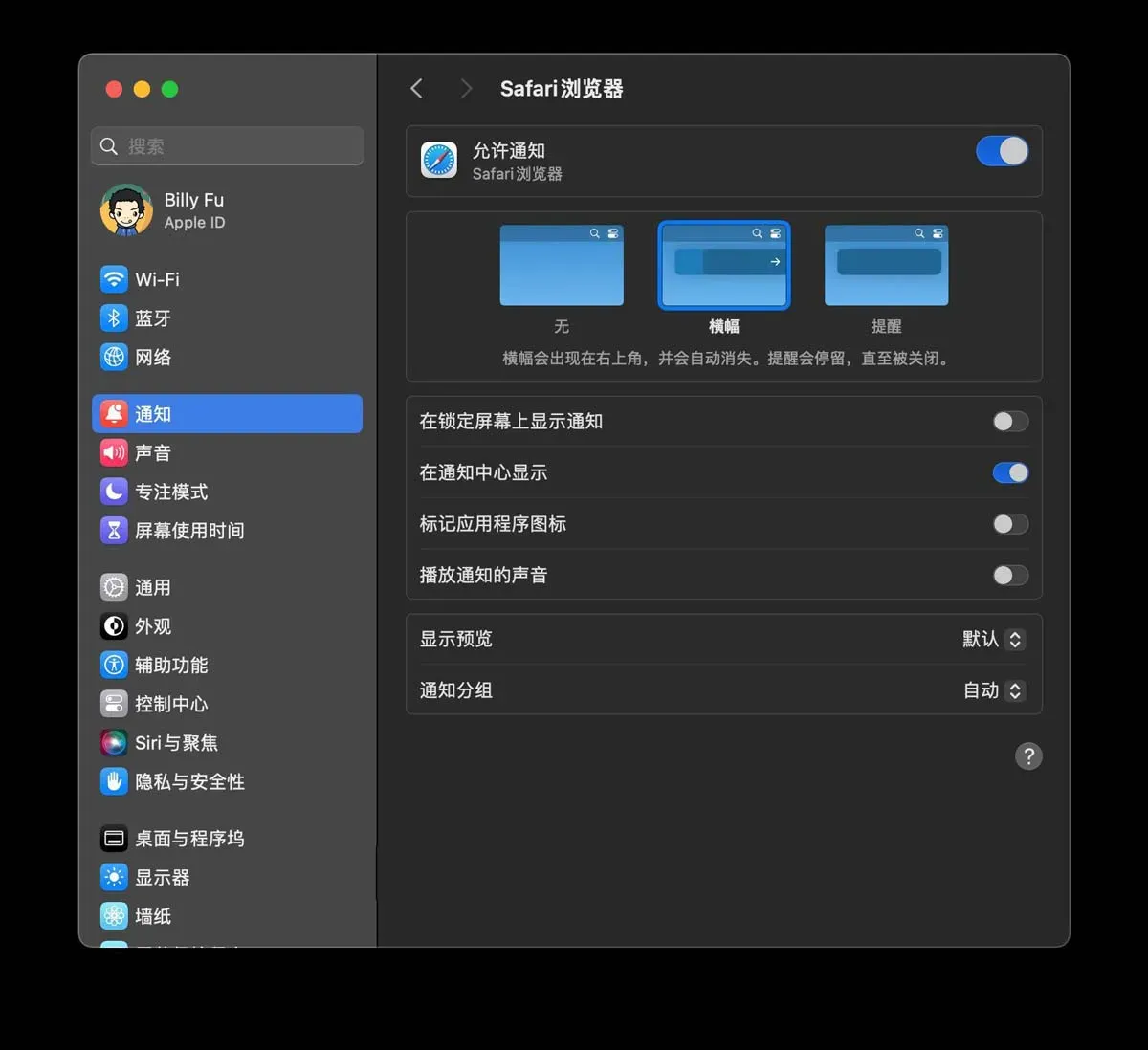Click the 通知分组 row label
Viewport: 1148px width, 1050px height.
[x=455, y=690]
